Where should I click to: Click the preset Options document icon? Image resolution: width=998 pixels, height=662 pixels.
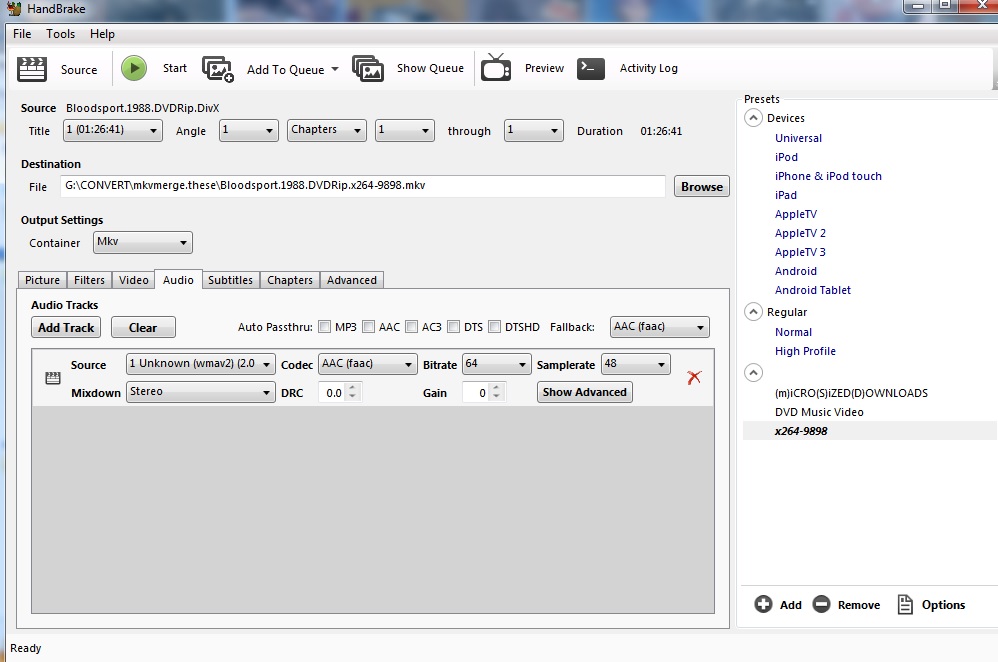click(x=904, y=604)
